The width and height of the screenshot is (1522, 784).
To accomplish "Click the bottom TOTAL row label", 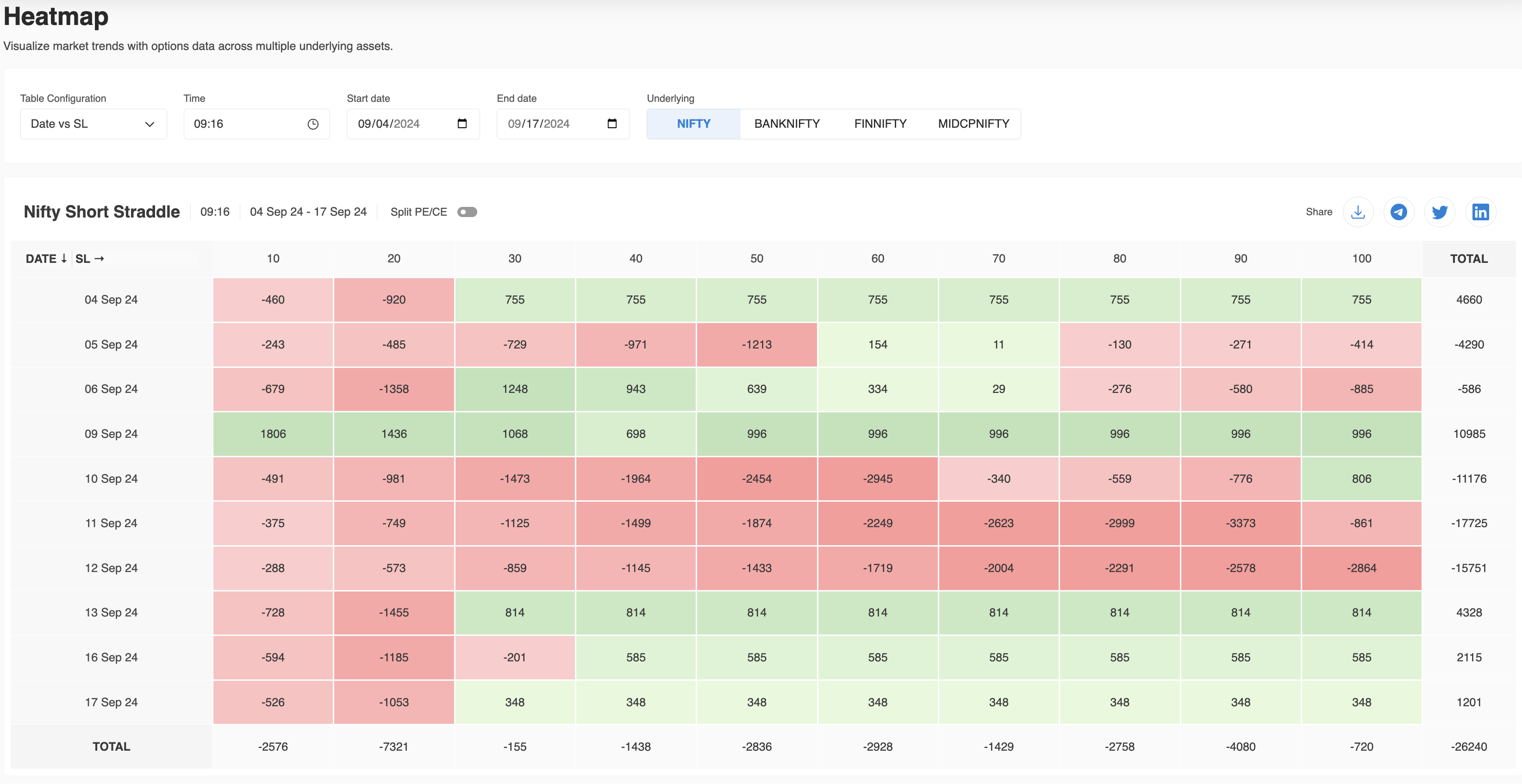I will pyautogui.click(x=111, y=747).
